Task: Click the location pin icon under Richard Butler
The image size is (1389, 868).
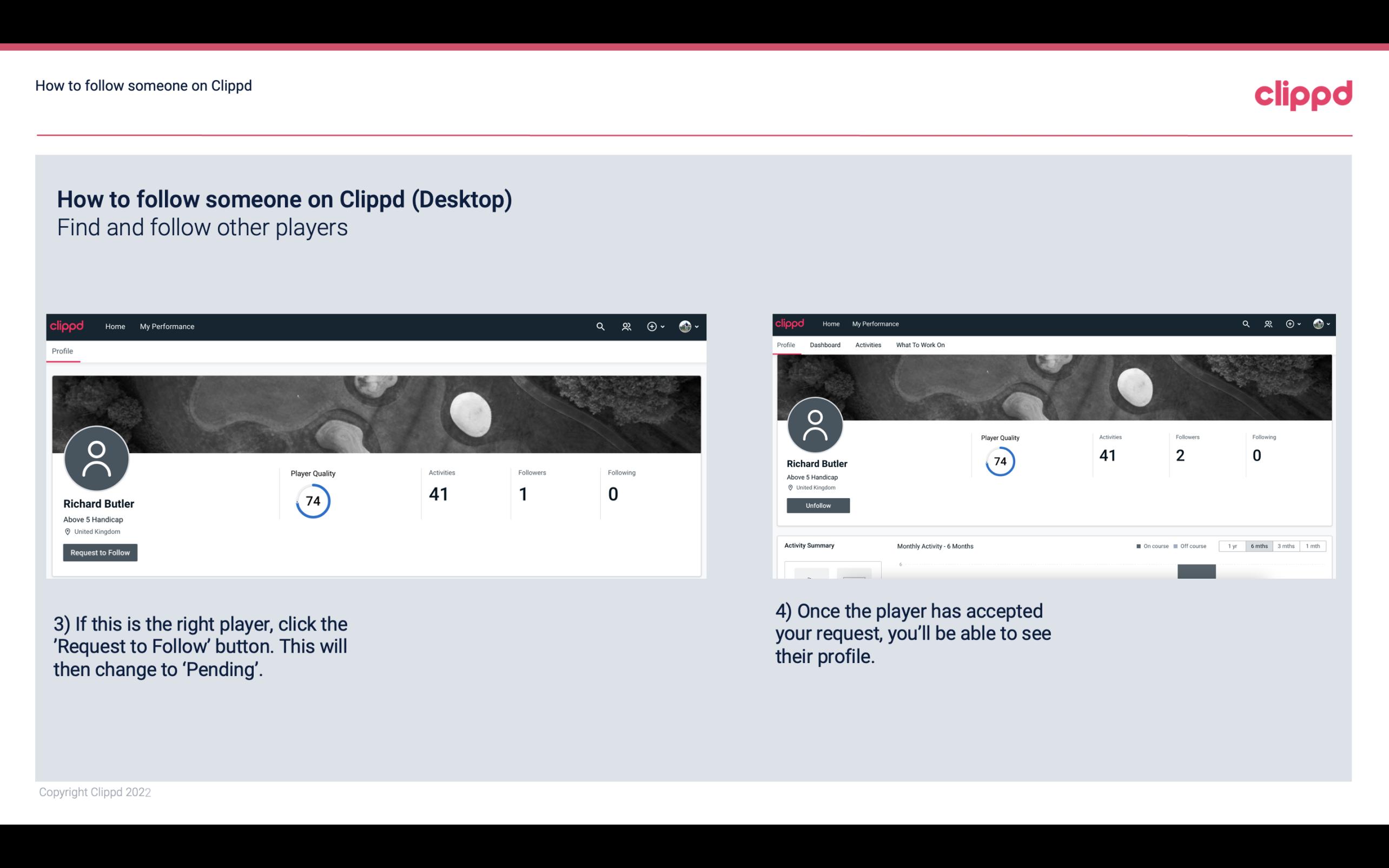Action: pyautogui.click(x=67, y=531)
